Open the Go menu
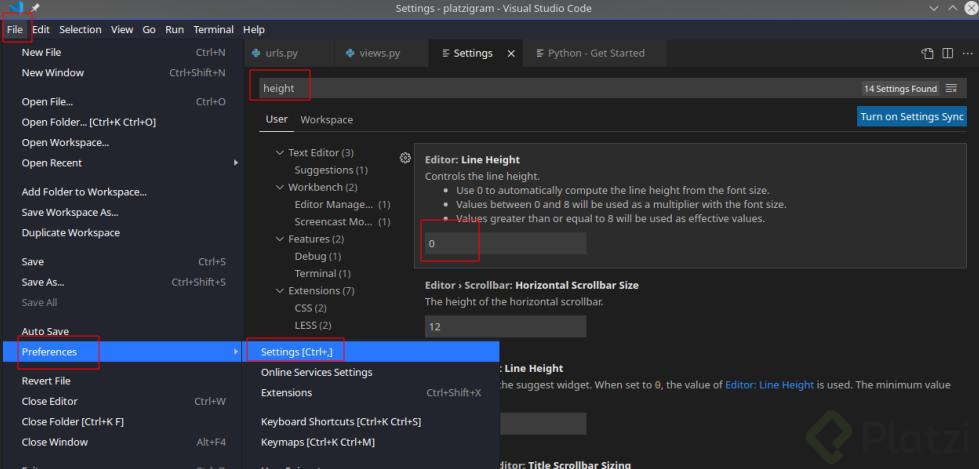The image size is (979, 469). tap(149, 29)
